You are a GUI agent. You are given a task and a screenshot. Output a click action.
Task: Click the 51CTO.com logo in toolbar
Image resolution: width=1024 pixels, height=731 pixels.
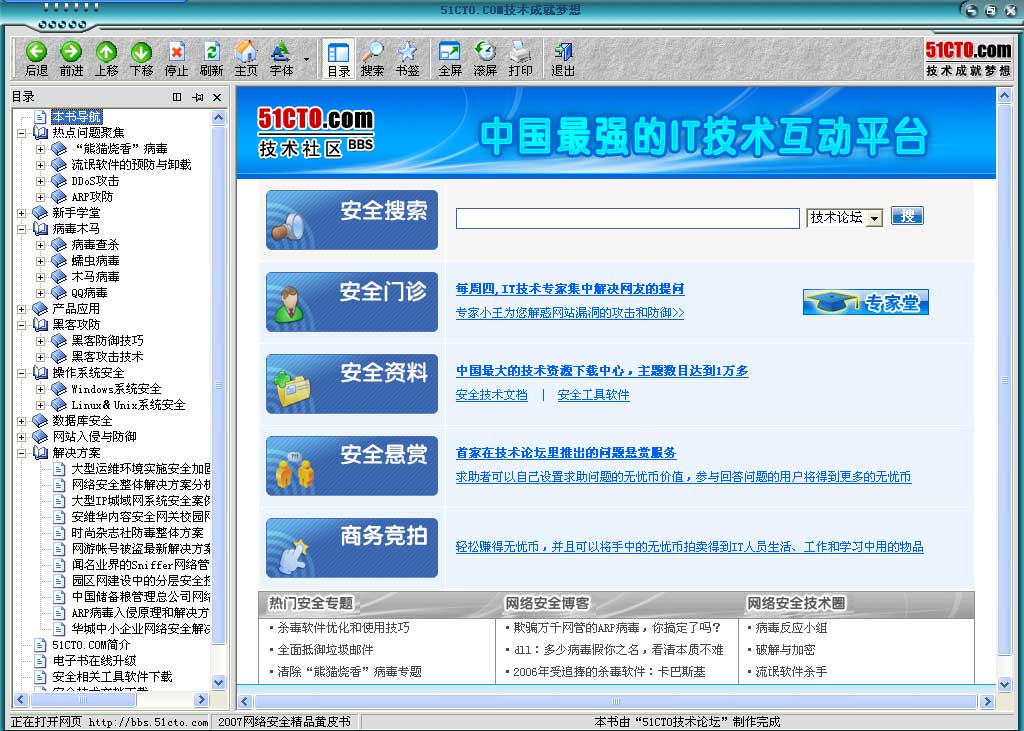(x=968, y=59)
